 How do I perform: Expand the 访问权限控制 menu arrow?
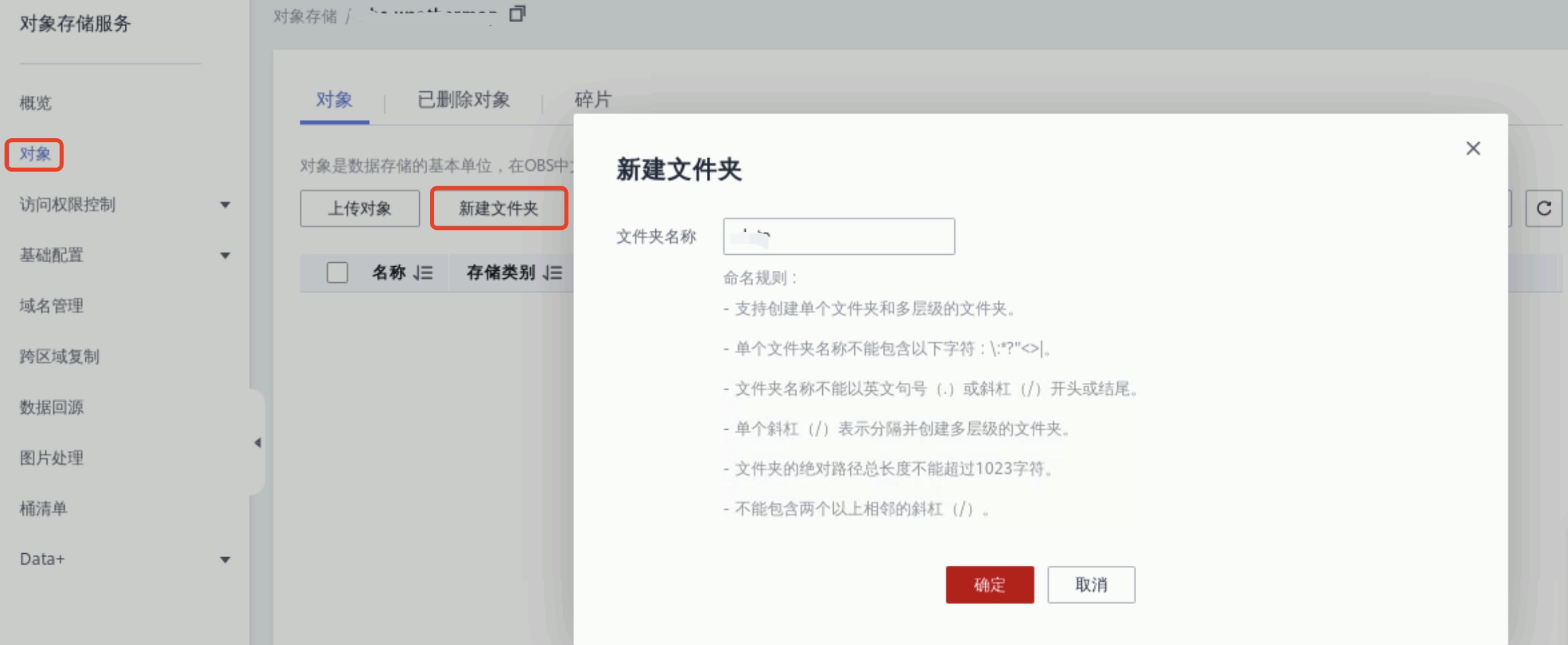coord(225,205)
